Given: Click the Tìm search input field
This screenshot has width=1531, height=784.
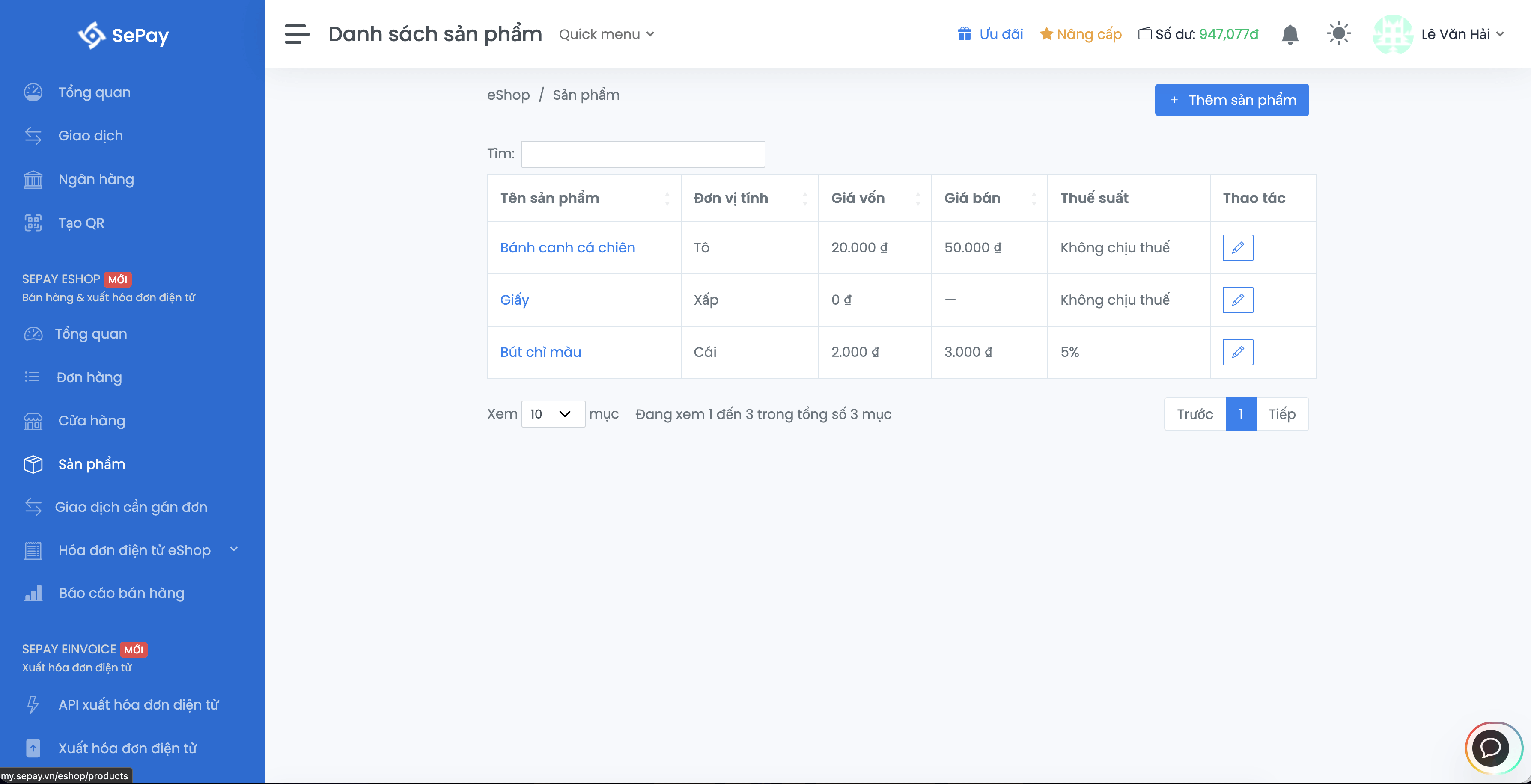Looking at the screenshot, I should pyautogui.click(x=643, y=154).
